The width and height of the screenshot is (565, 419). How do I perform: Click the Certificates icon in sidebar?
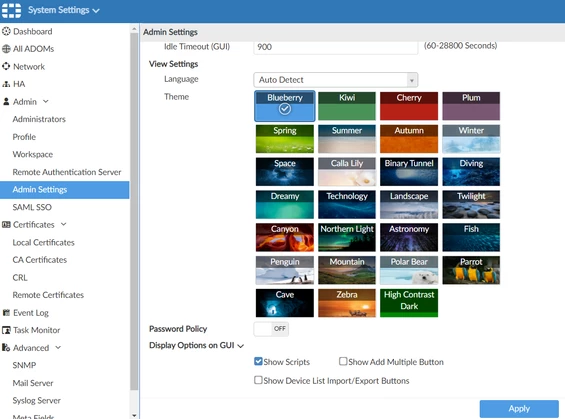(6, 224)
